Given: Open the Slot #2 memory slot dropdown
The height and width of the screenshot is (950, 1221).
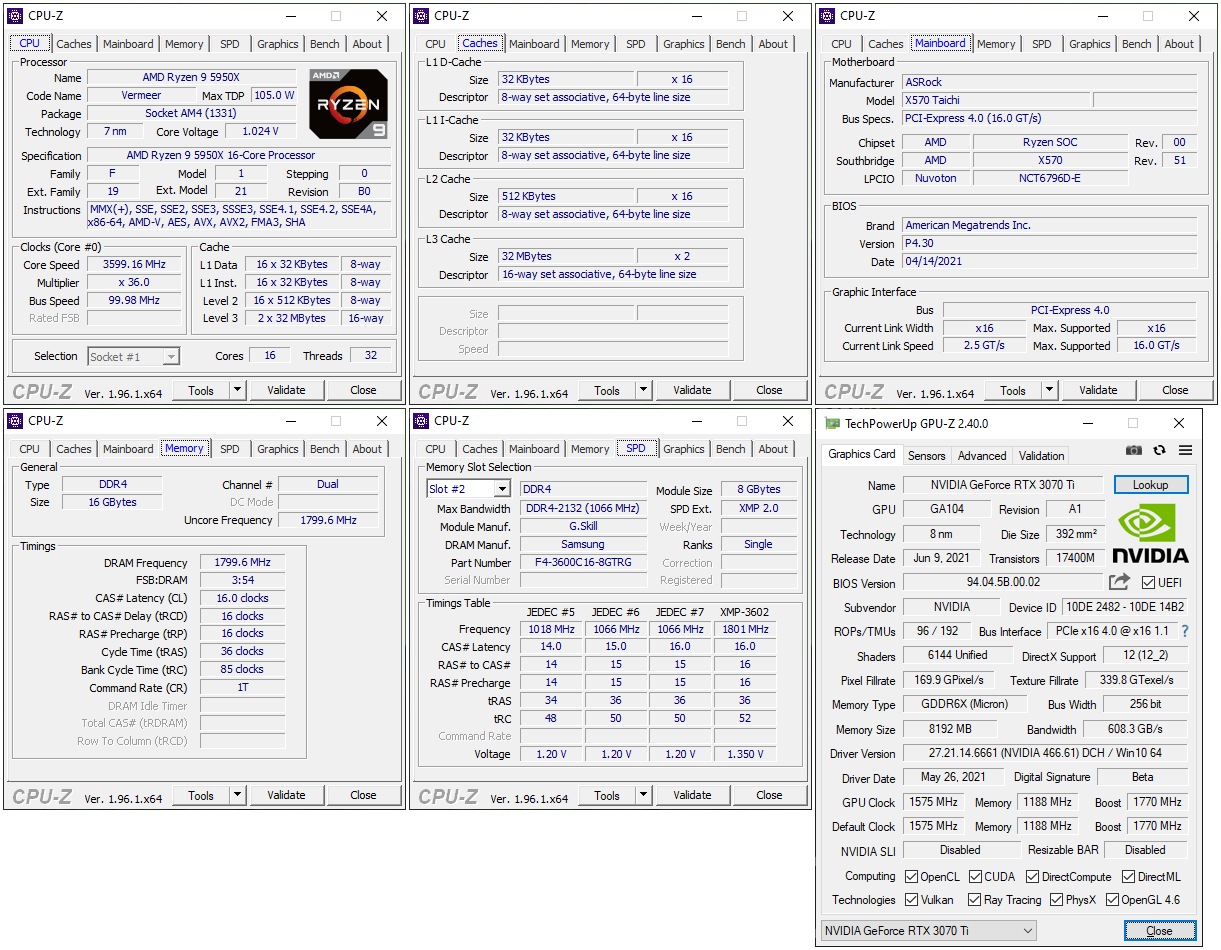Looking at the screenshot, I should [469, 489].
